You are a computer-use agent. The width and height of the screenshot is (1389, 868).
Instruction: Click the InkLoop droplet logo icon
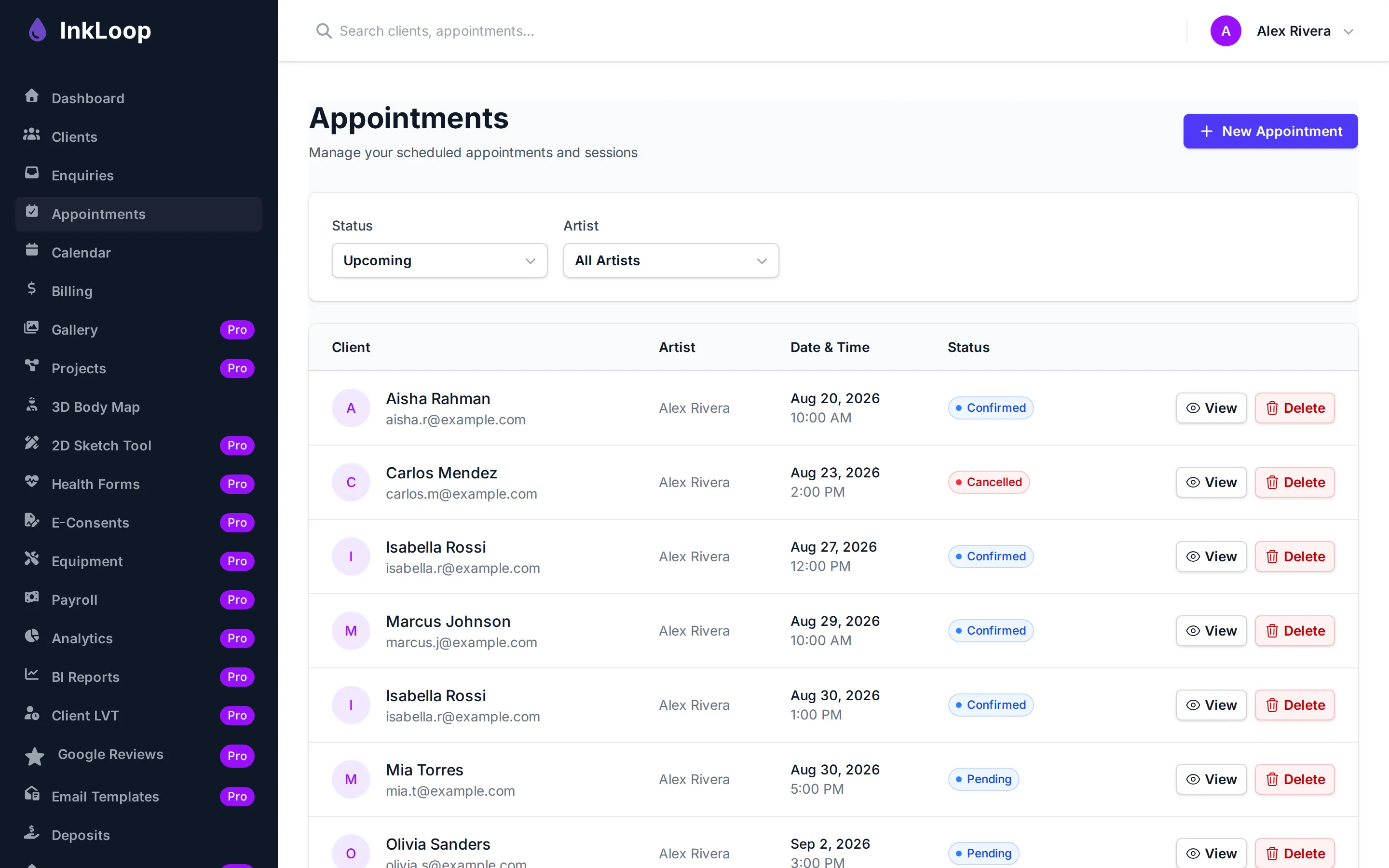tap(37, 30)
